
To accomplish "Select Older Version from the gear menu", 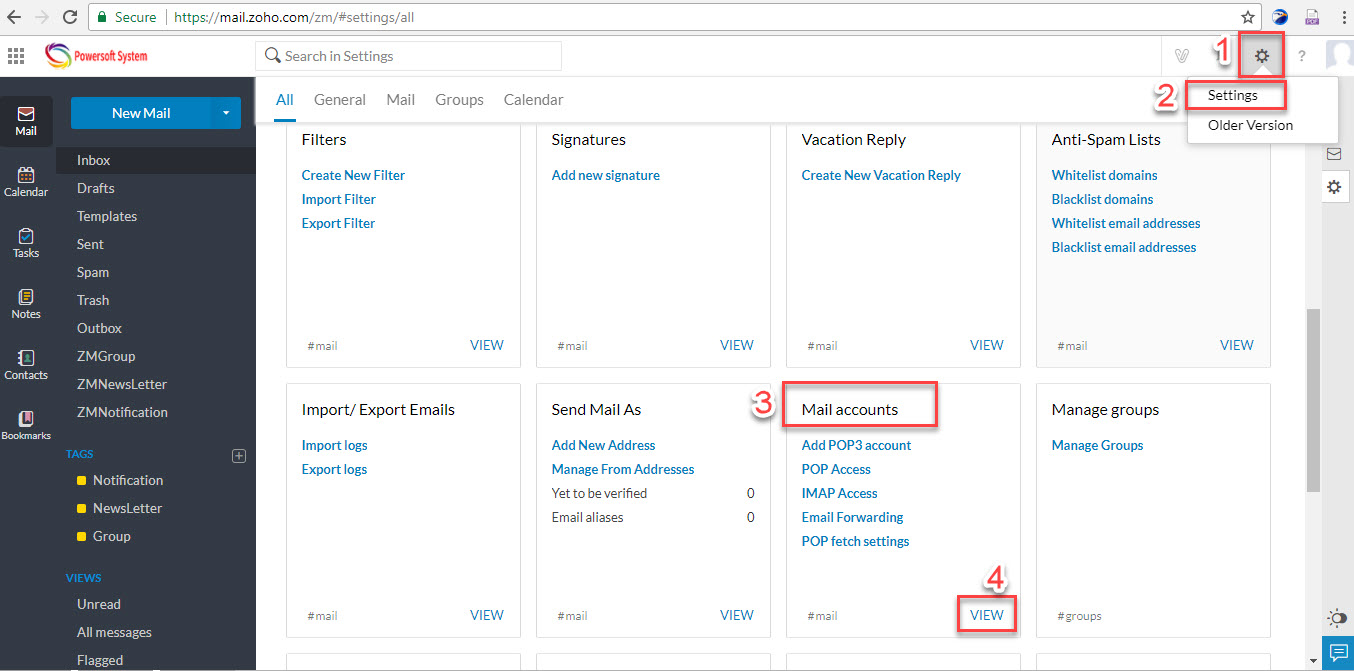I will 1250,125.
